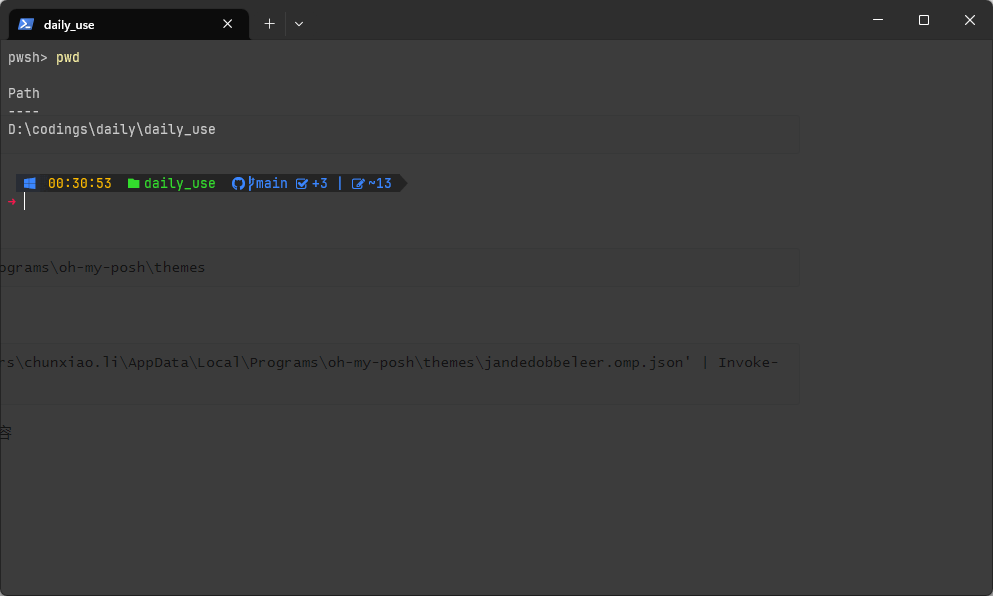Click the ~13 modified count
993x596 pixels.
tap(380, 184)
